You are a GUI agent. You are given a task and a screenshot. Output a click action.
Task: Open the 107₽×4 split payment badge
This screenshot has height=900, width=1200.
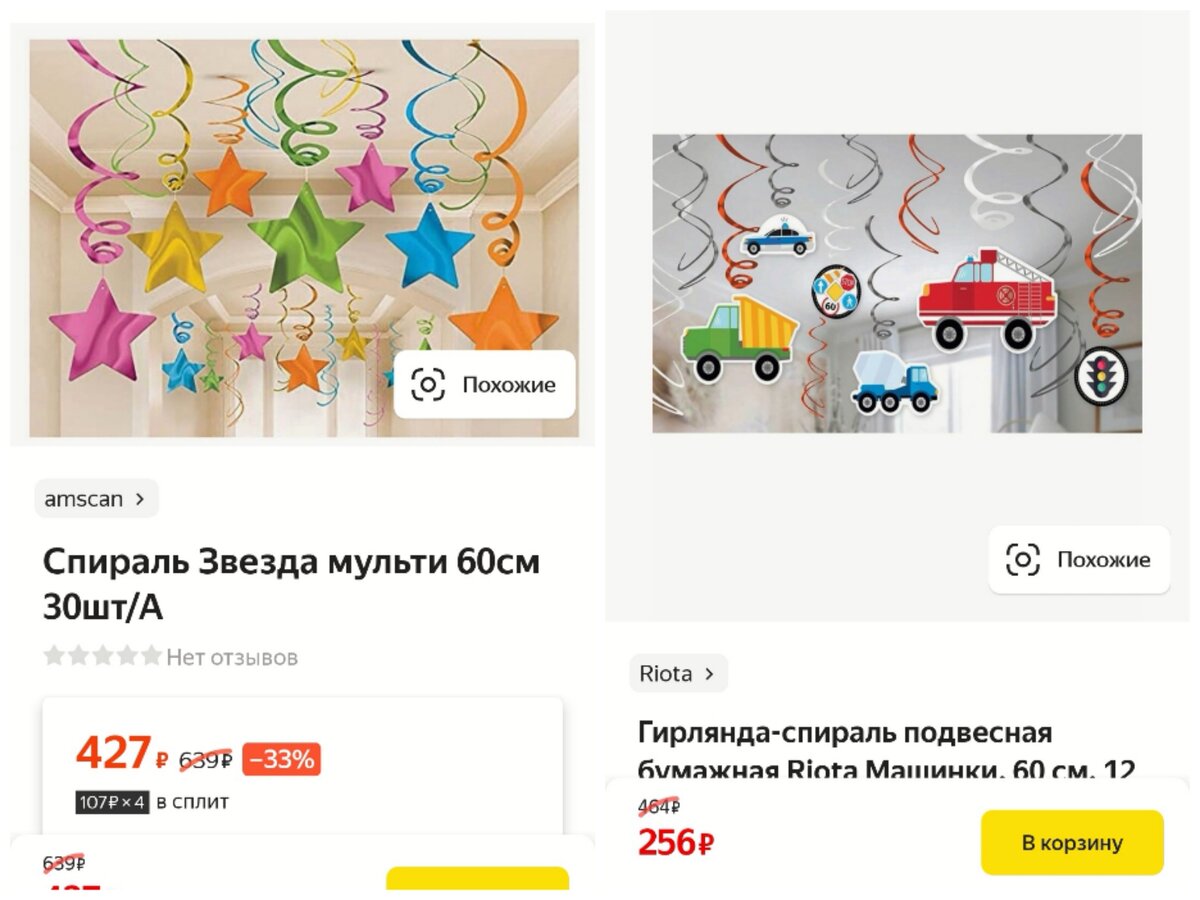[113, 802]
